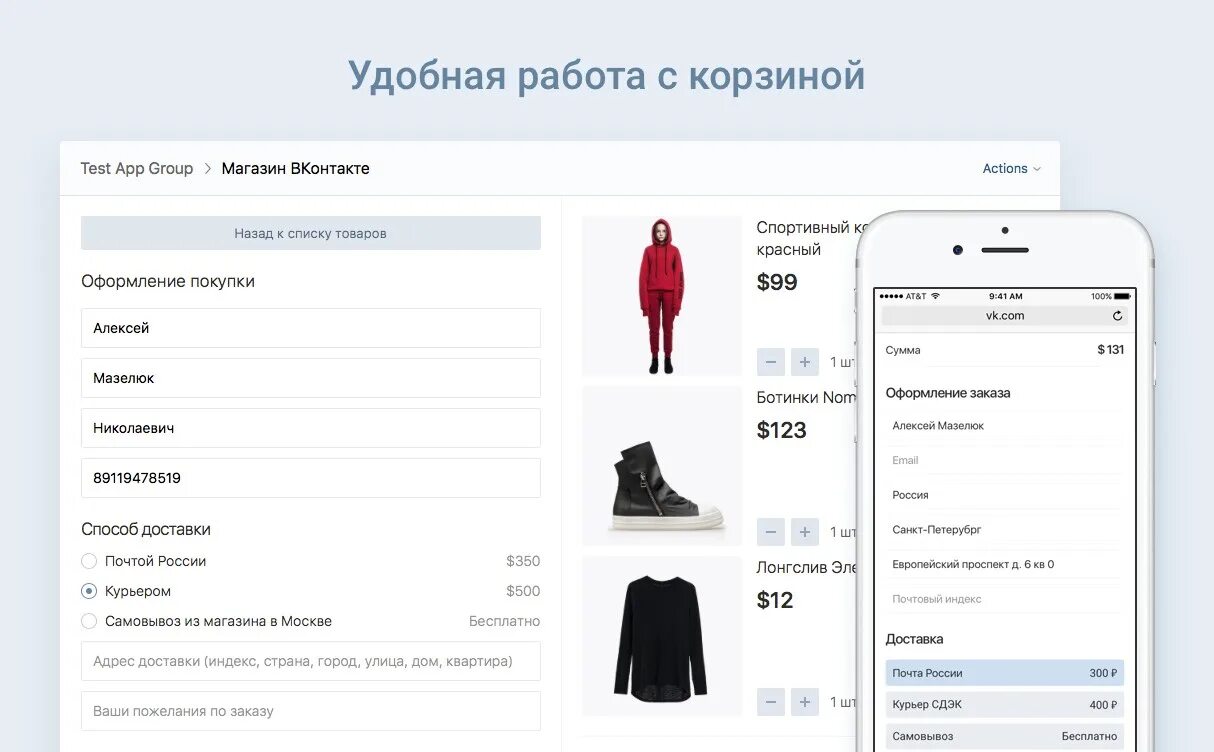
Task: Click the $123 price of boots
Action: click(782, 430)
